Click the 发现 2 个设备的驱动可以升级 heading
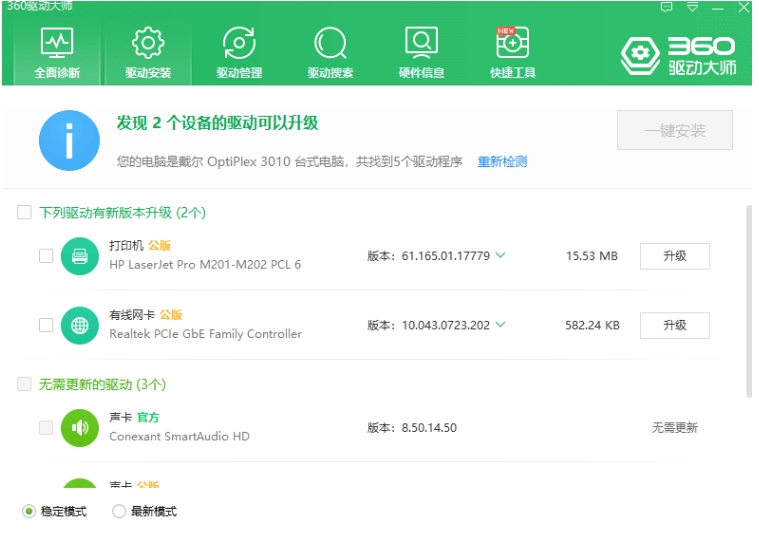Image resolution: width=759 pixels, height=546 pixels. (x=217, y=123)
